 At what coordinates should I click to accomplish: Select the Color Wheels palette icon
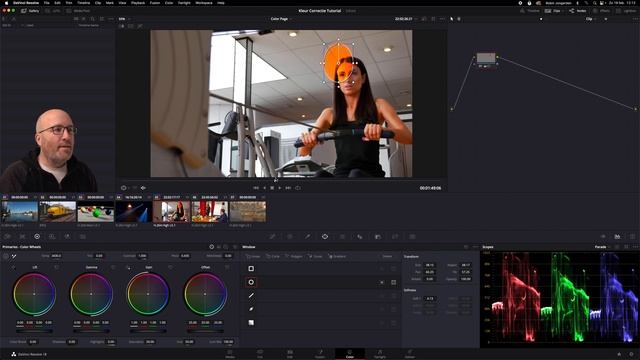click(x=37, y=236)
